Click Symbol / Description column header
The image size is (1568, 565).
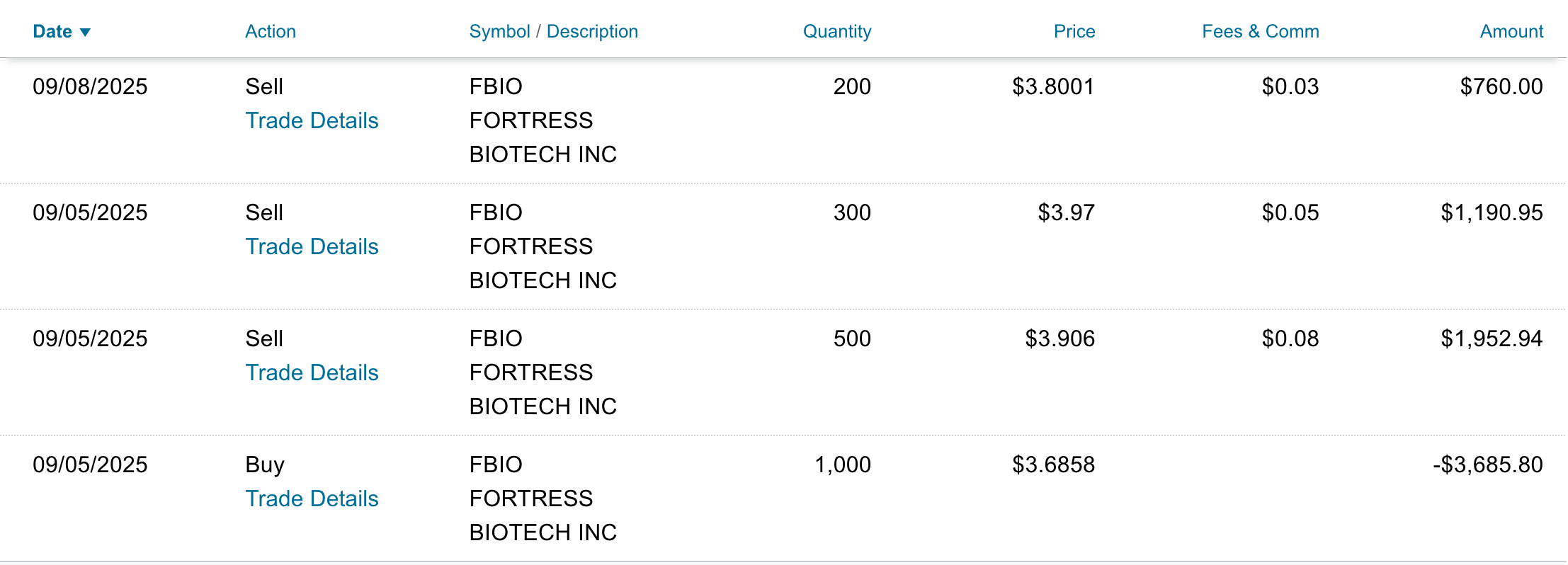[553, 32]
